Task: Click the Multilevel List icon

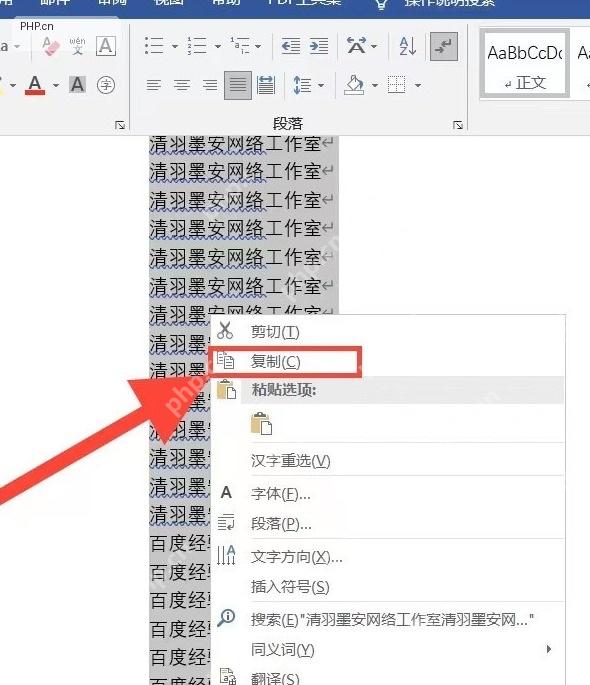Action: (240, 46)
